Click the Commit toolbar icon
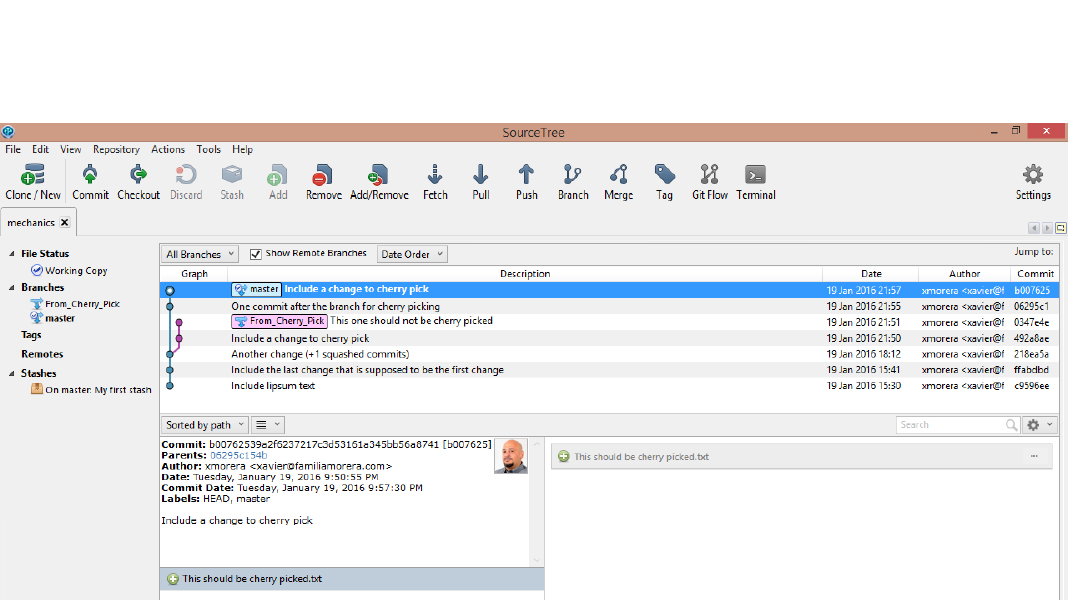The width and height of the screenshot is (1068, 600). [x=90, y=182]
